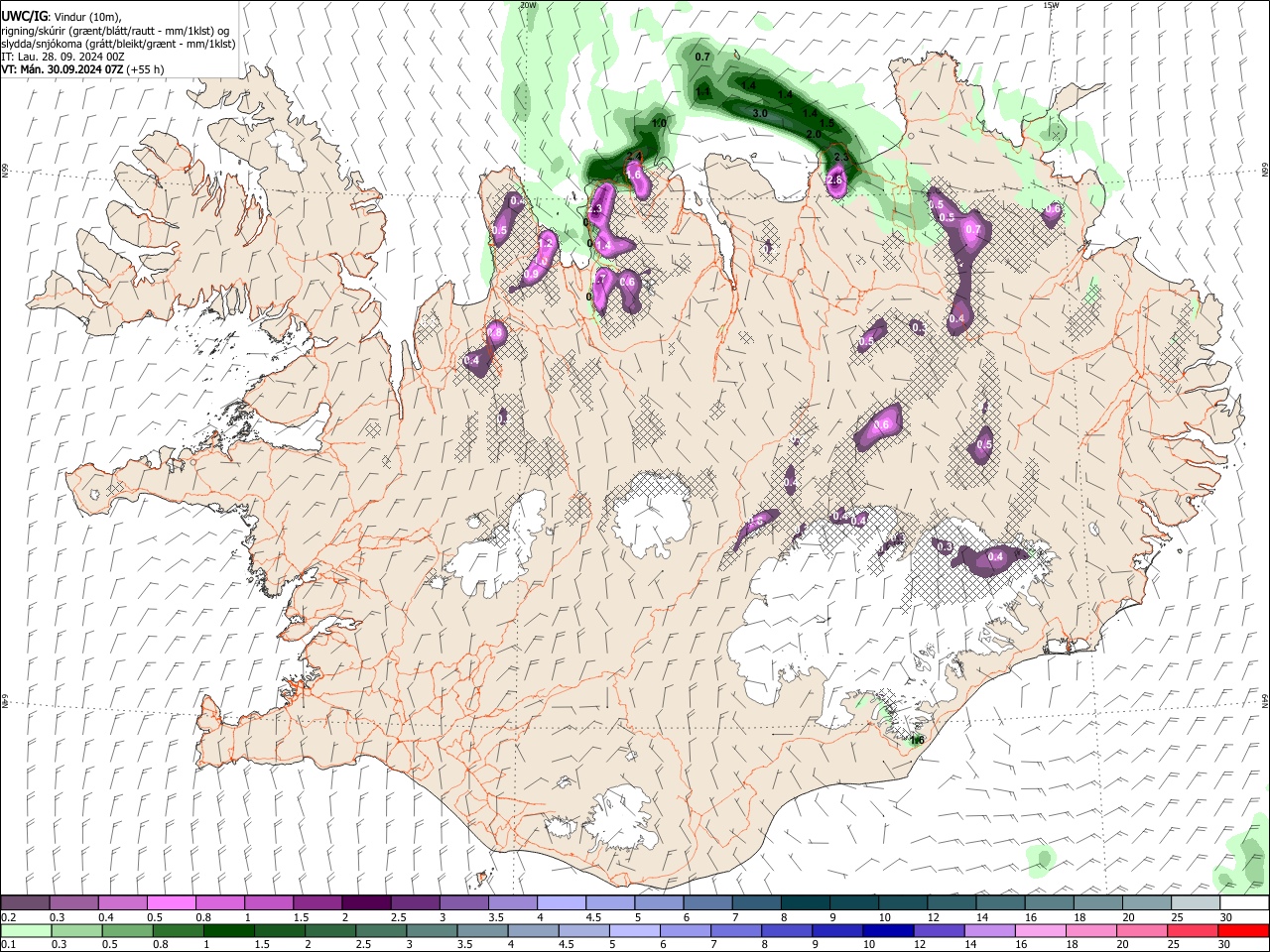1270x952 pixels.
Task: Select the darkest purple 2–2.5 swatch in the upper legend
Action: (x=365, y=902)
